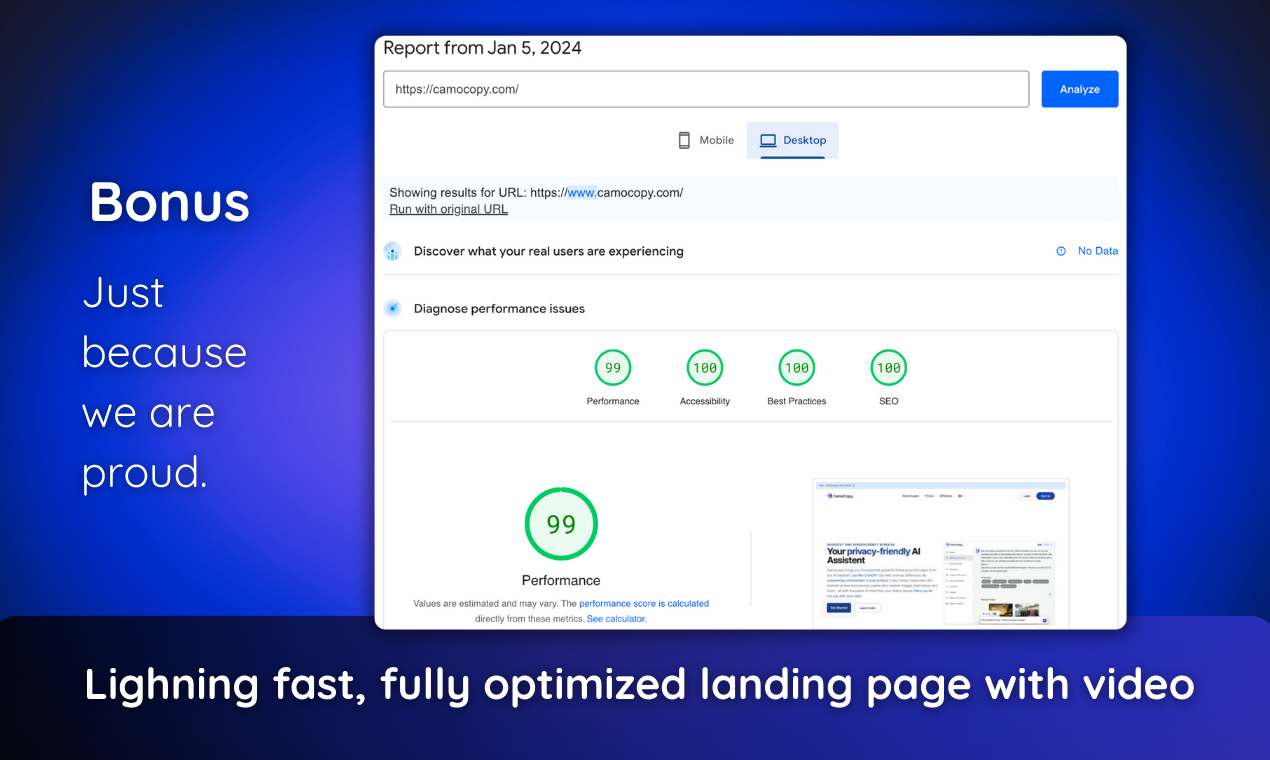This screenshot has width=1270, height=760.
Task: Click the large 99 Performance circle
Action: (x=561, y=524)
